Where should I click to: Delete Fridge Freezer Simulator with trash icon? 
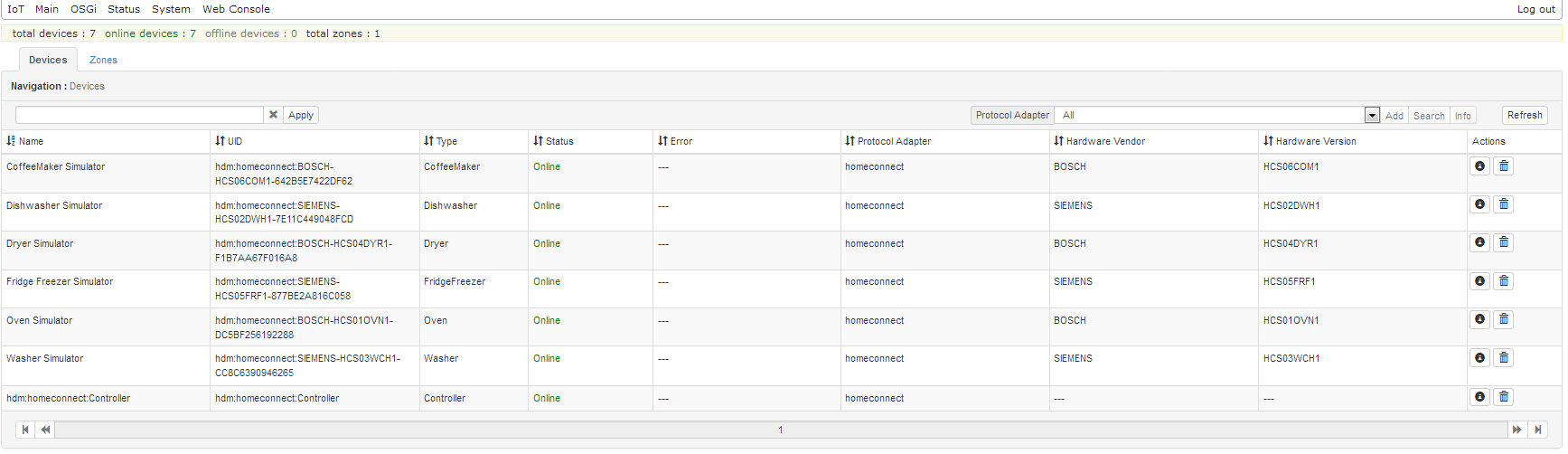[1504, 281]
